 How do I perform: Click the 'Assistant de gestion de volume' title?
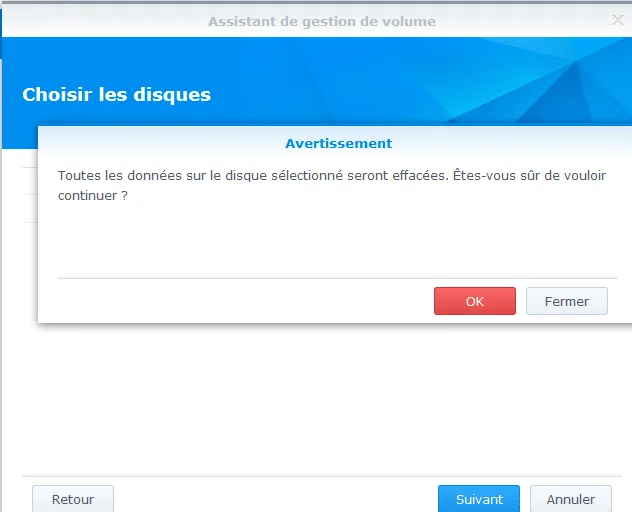(x=322, y=21)
